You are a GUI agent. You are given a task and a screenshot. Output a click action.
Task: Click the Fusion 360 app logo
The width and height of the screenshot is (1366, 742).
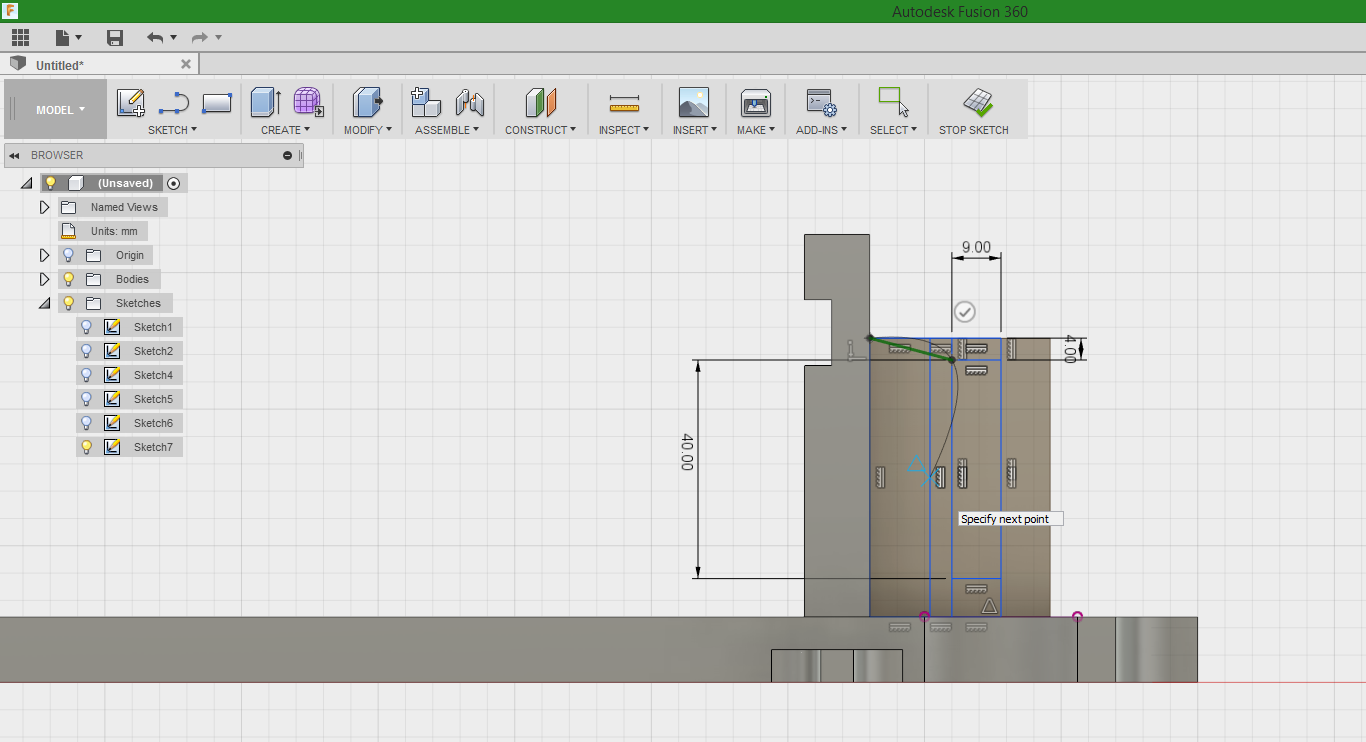point(9,10)
